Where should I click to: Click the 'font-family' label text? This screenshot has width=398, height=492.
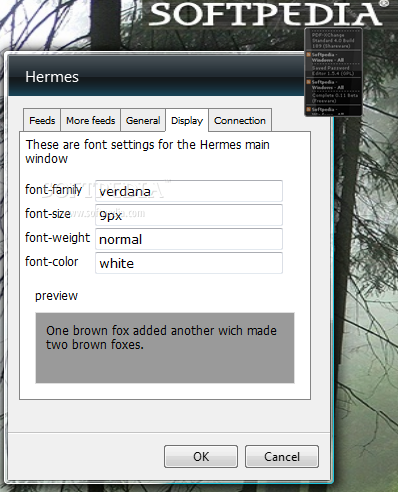click(x=53, y=190)
